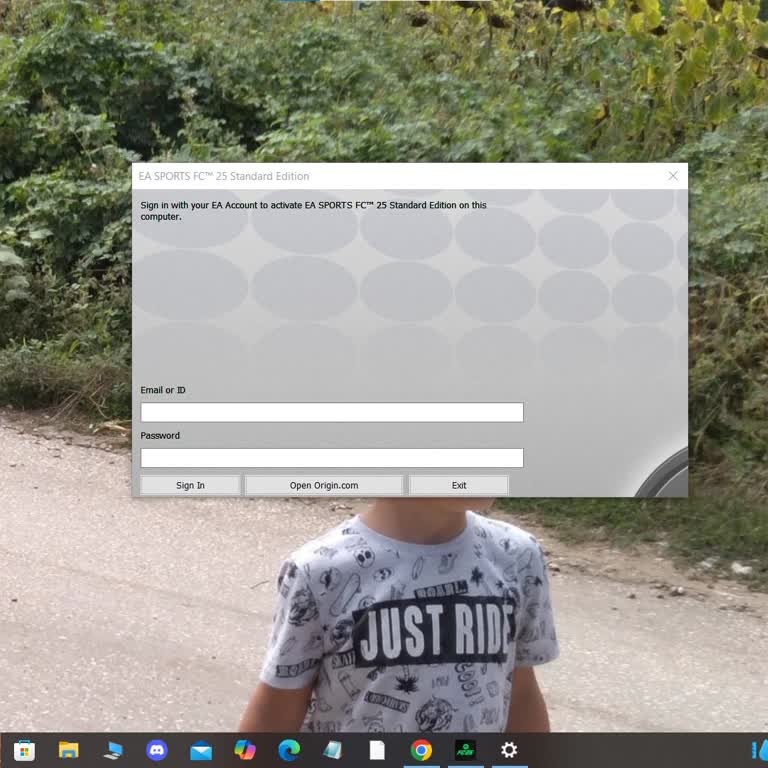Open Settings gear in the taskbar

509,750
